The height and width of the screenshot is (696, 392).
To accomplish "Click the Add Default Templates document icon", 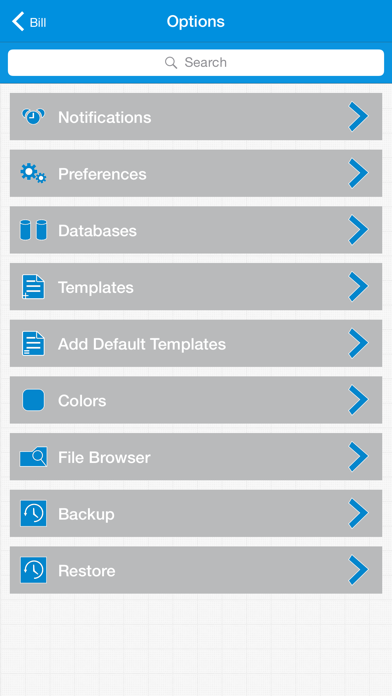I will coord(33,344).
